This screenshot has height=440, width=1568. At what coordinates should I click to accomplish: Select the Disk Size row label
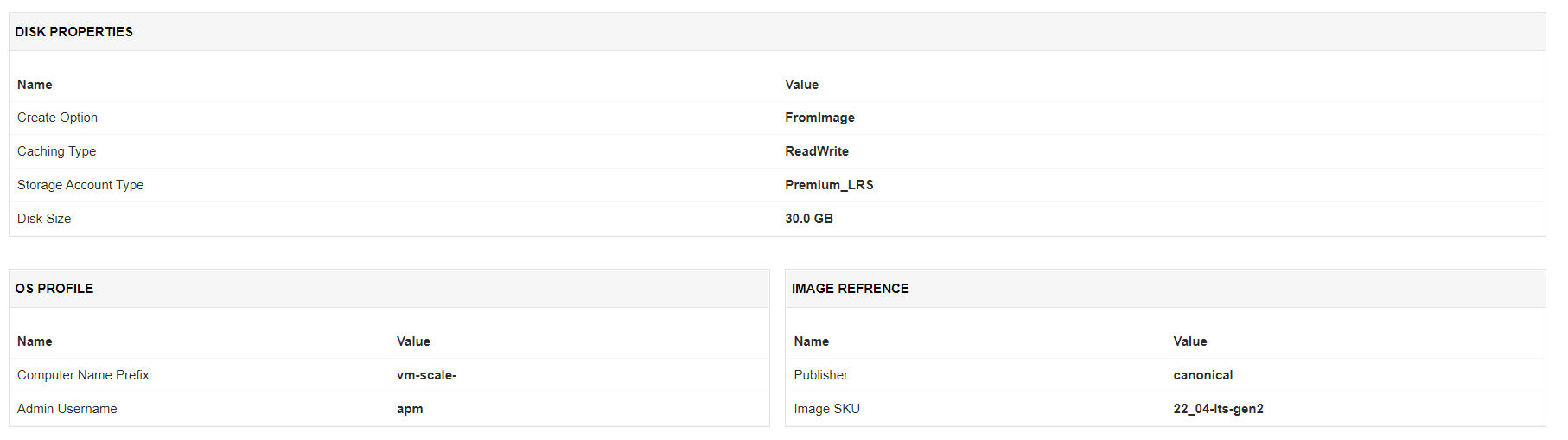coord(44,219)
